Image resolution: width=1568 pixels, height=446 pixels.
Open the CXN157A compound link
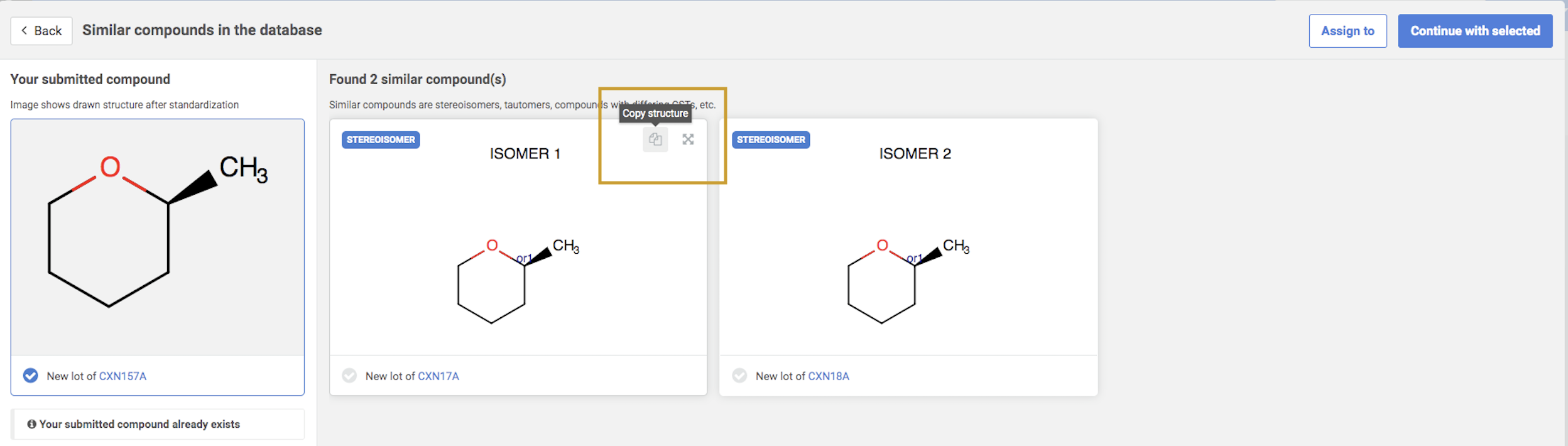click(x=122, y=376)
